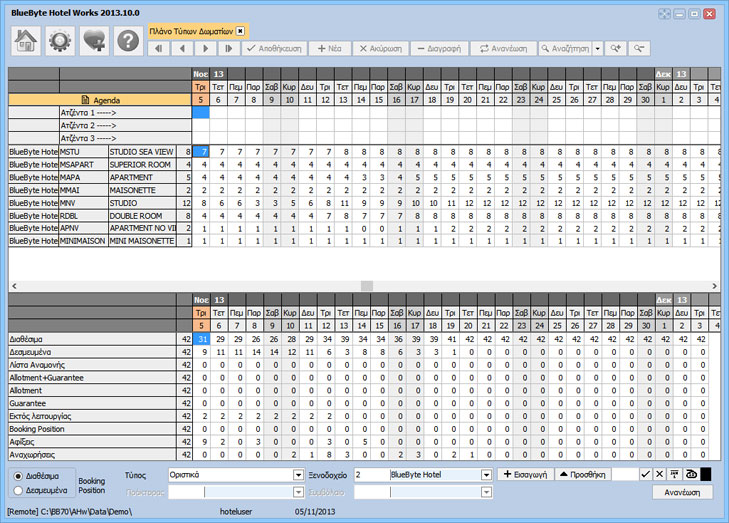
Task: Expand the Αναζήτηση dropdown arrow
Action: pyautogui.click(x=597, y=48)
